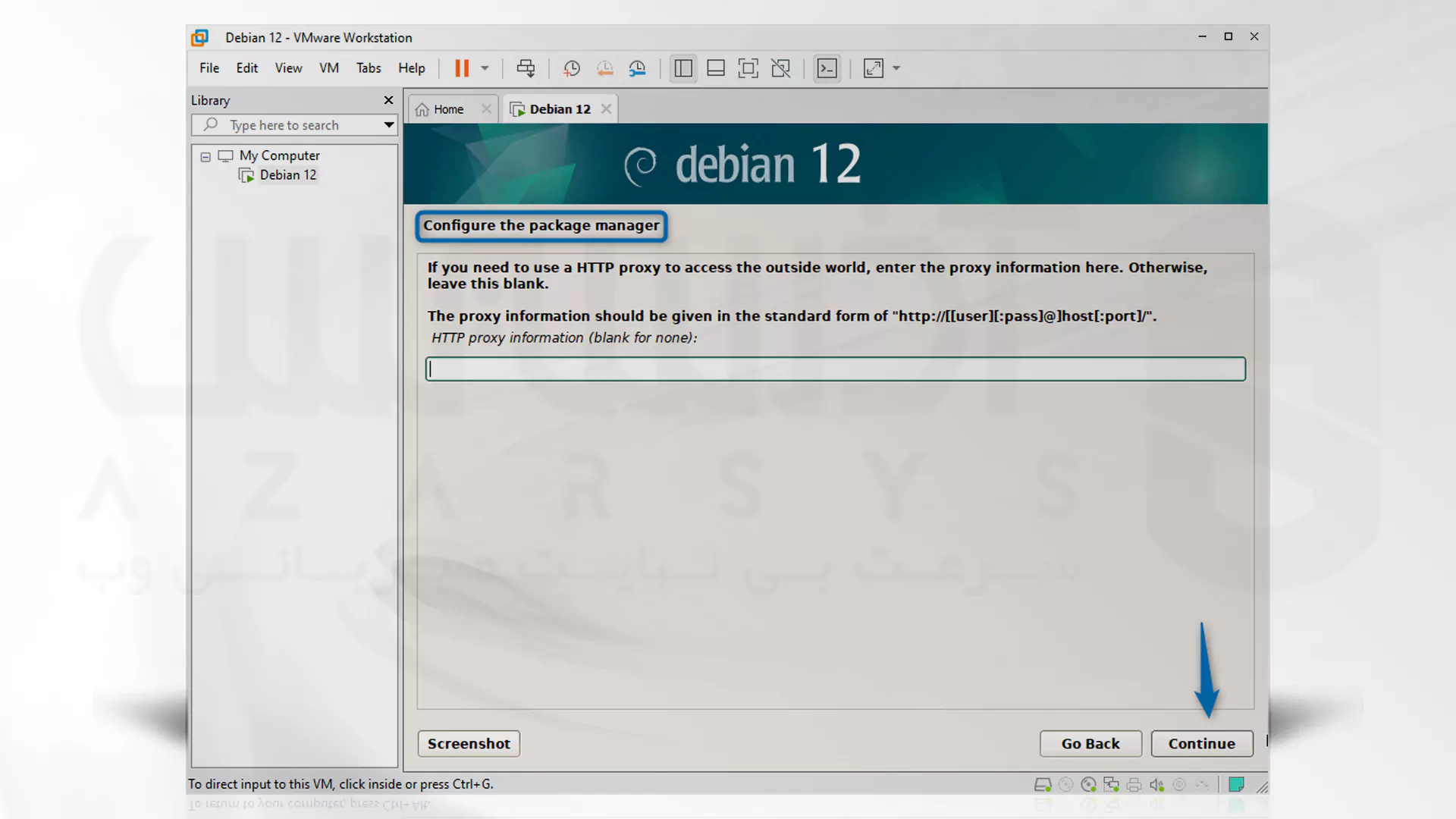Open the VM menu
1456x819 pixels.
click(329, 68)
